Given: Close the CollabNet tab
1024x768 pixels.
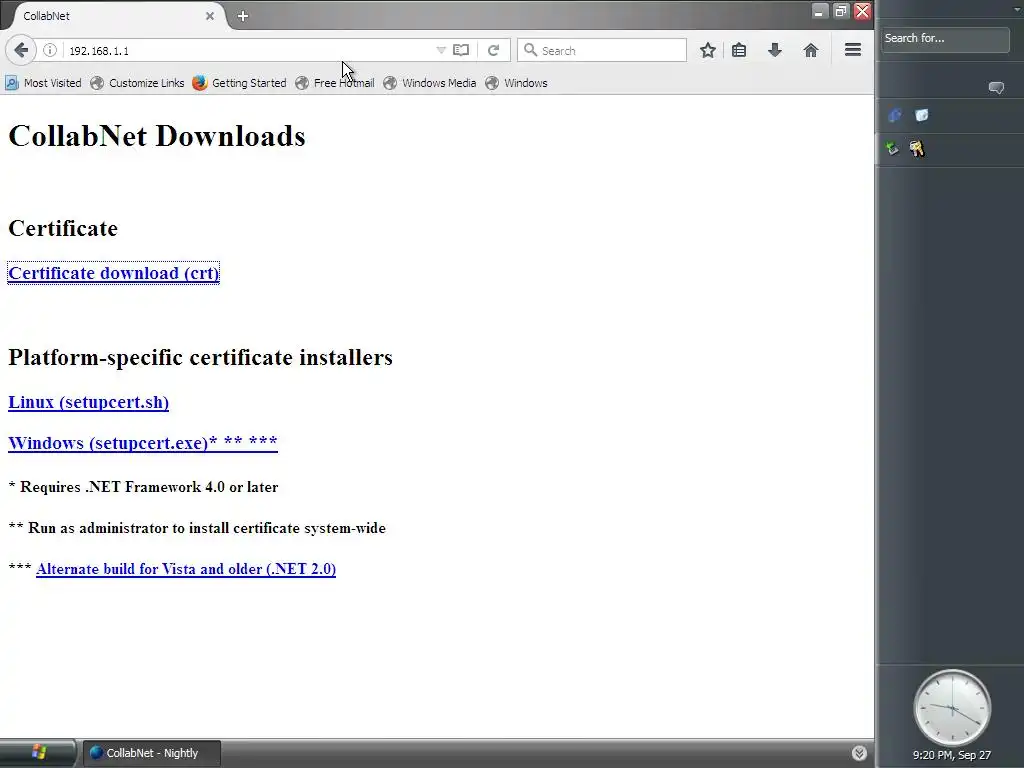Looking at the screenshot, I should click(x=210, y=16).
